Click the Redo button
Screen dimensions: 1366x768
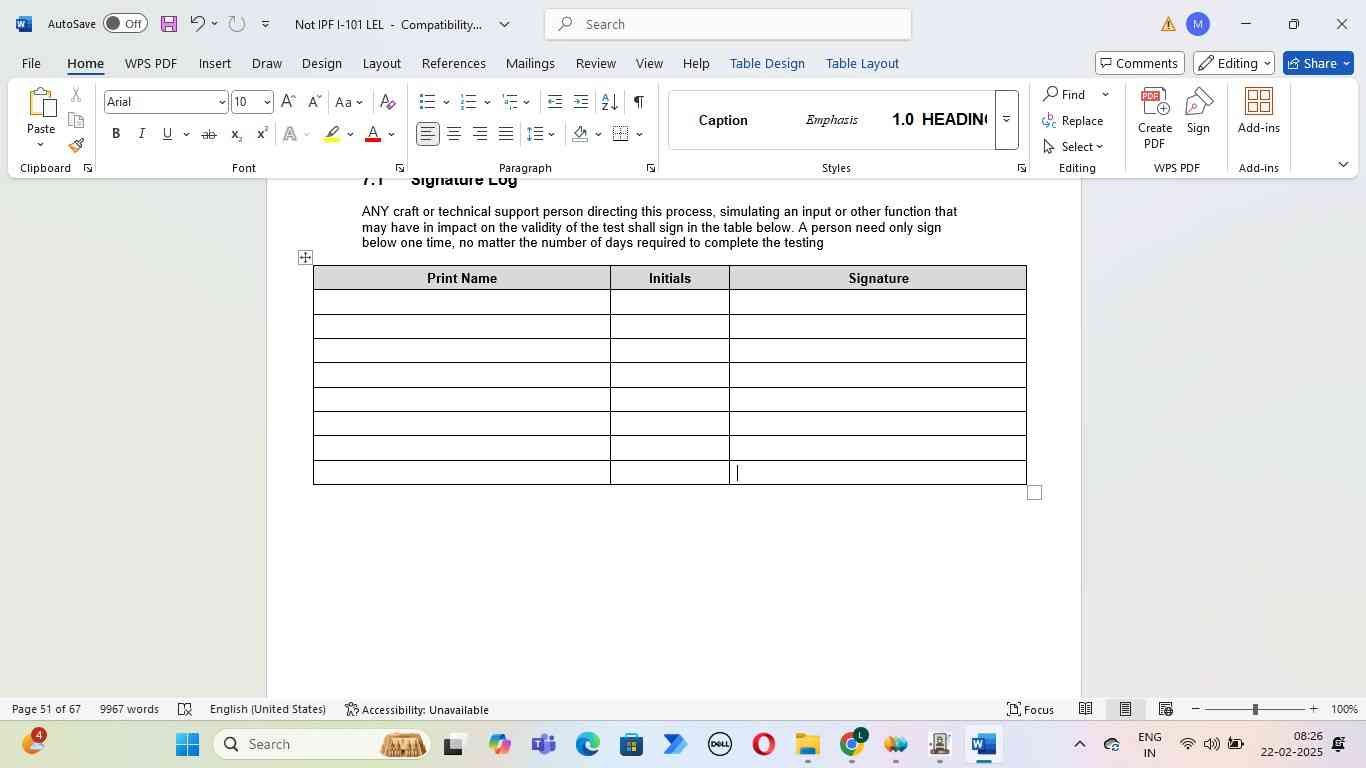(236, 24)
